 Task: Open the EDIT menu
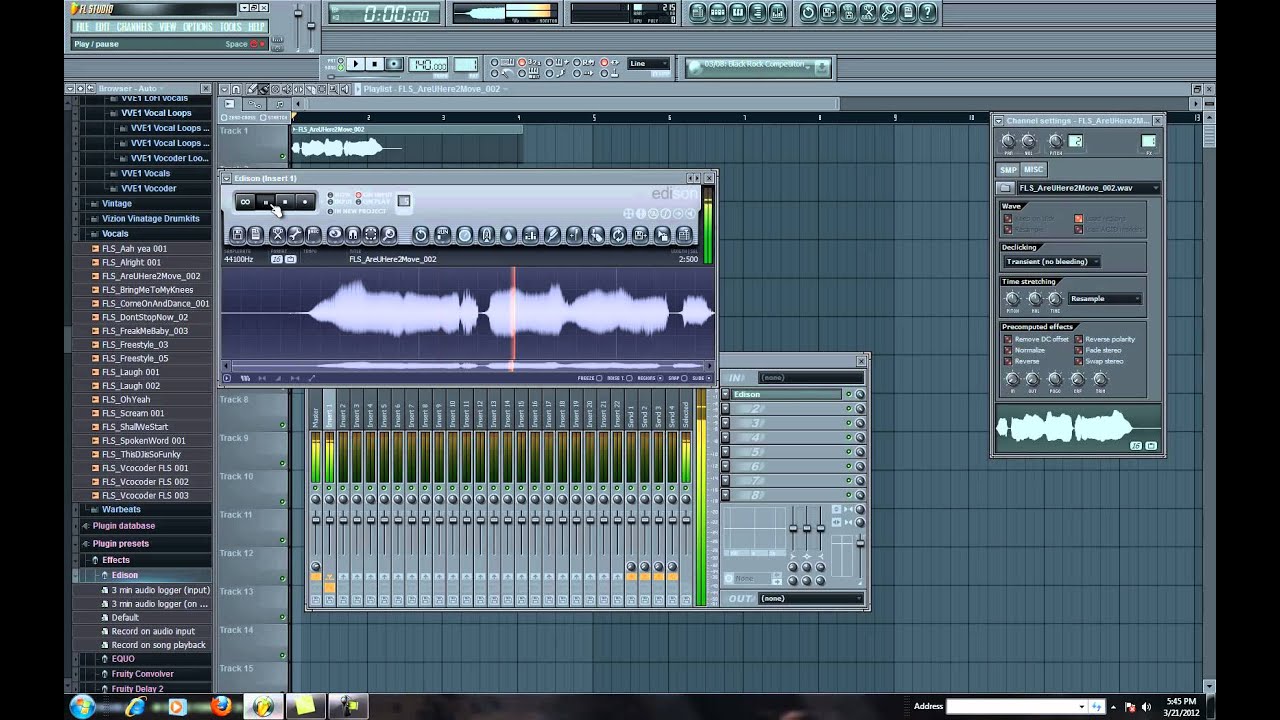[x=102, y=27]
